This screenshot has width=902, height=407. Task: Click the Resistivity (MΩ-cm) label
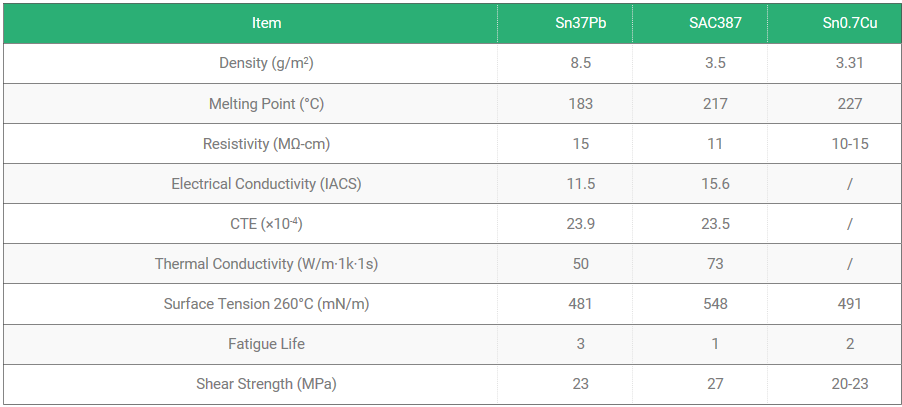point(266,144)
